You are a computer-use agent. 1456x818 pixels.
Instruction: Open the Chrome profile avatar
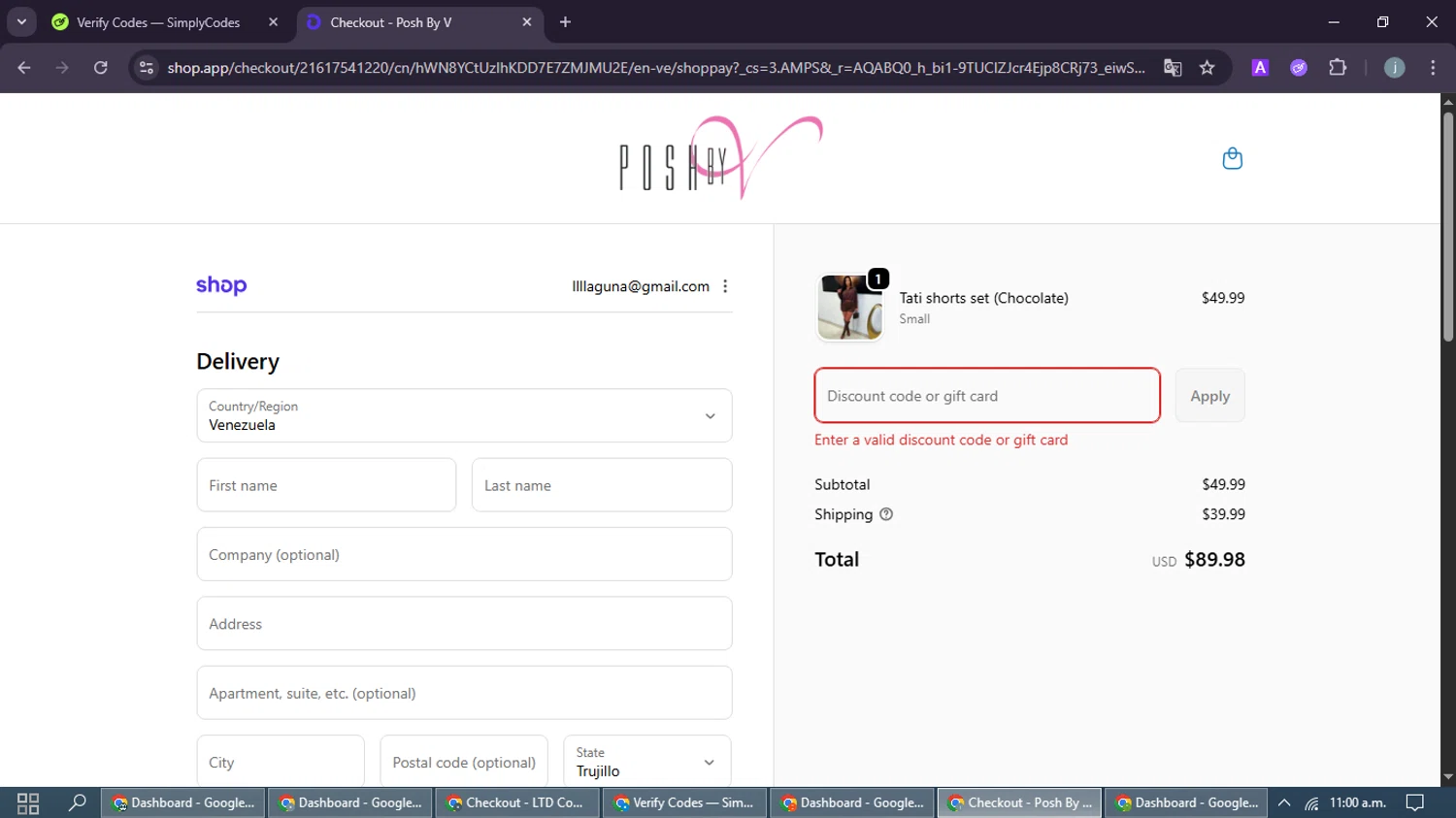point(1394,67)
